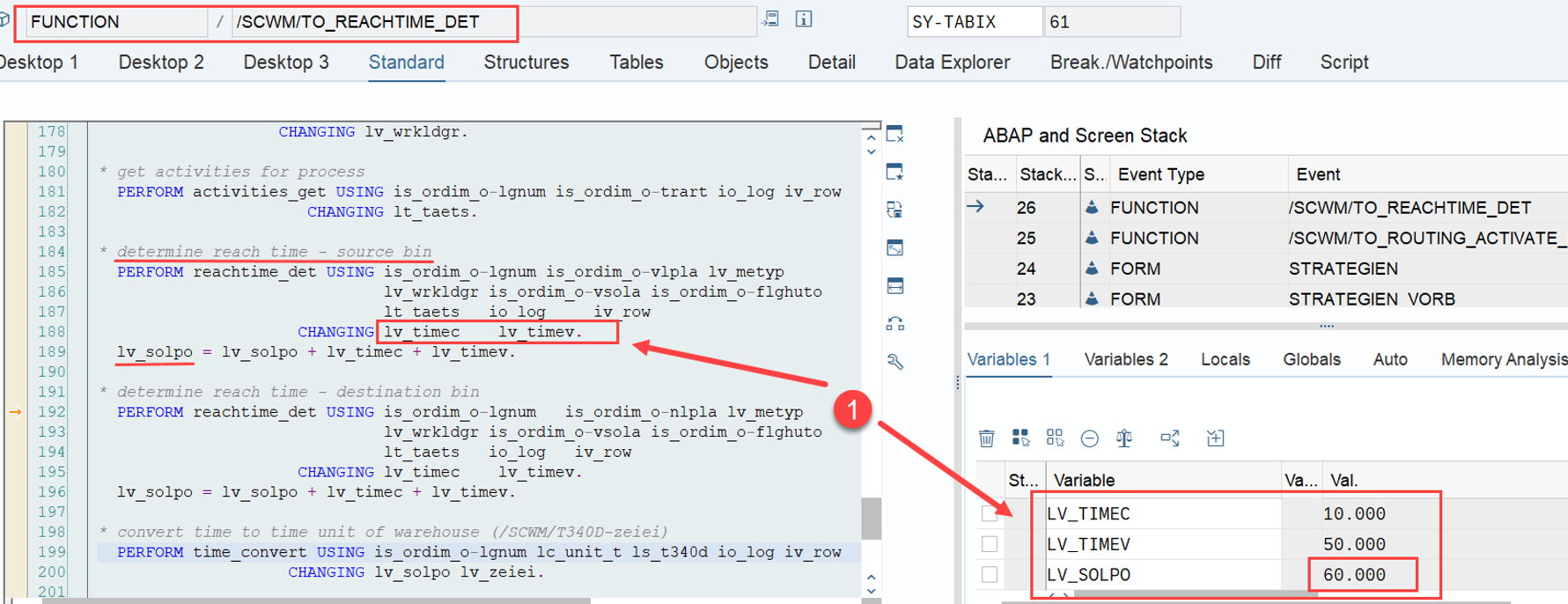Click the Variable column header

[1164, 480]
